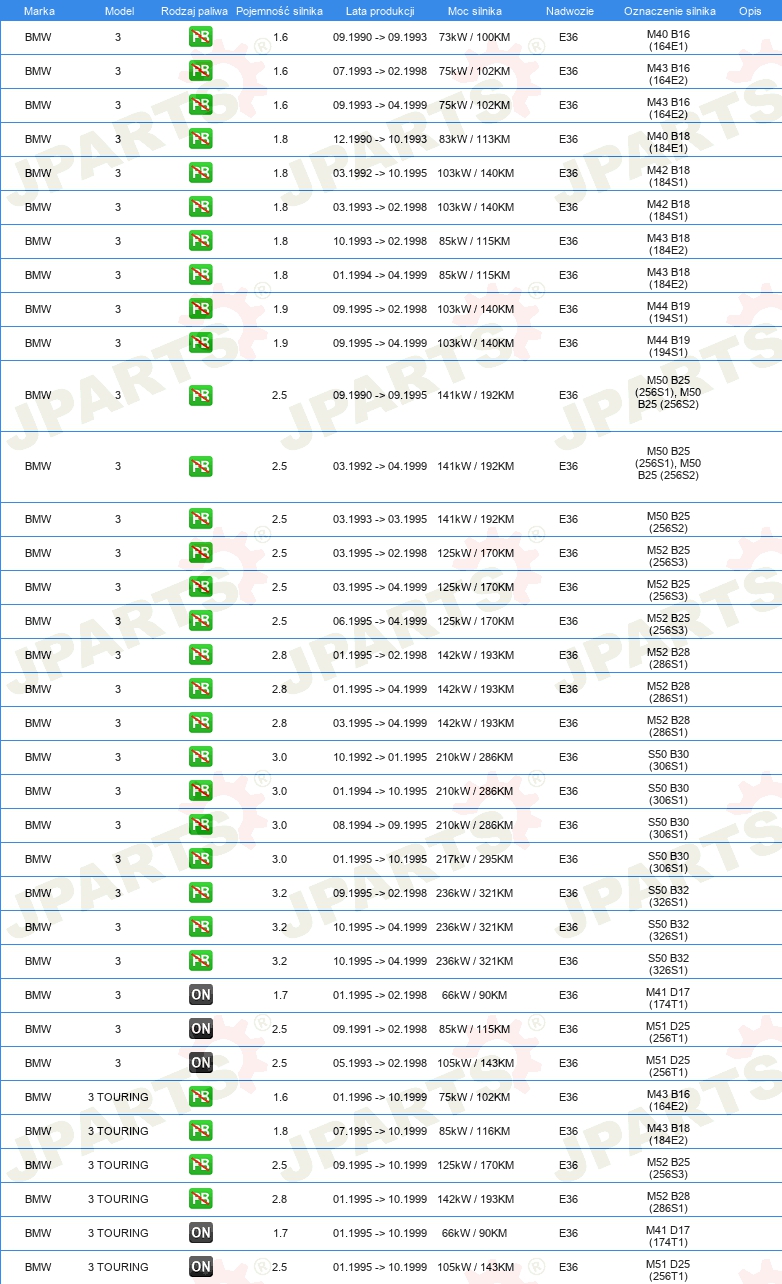
Task: Click petrol icon in 03.1993 -> 03.1995 row
Action: (200, 520)
